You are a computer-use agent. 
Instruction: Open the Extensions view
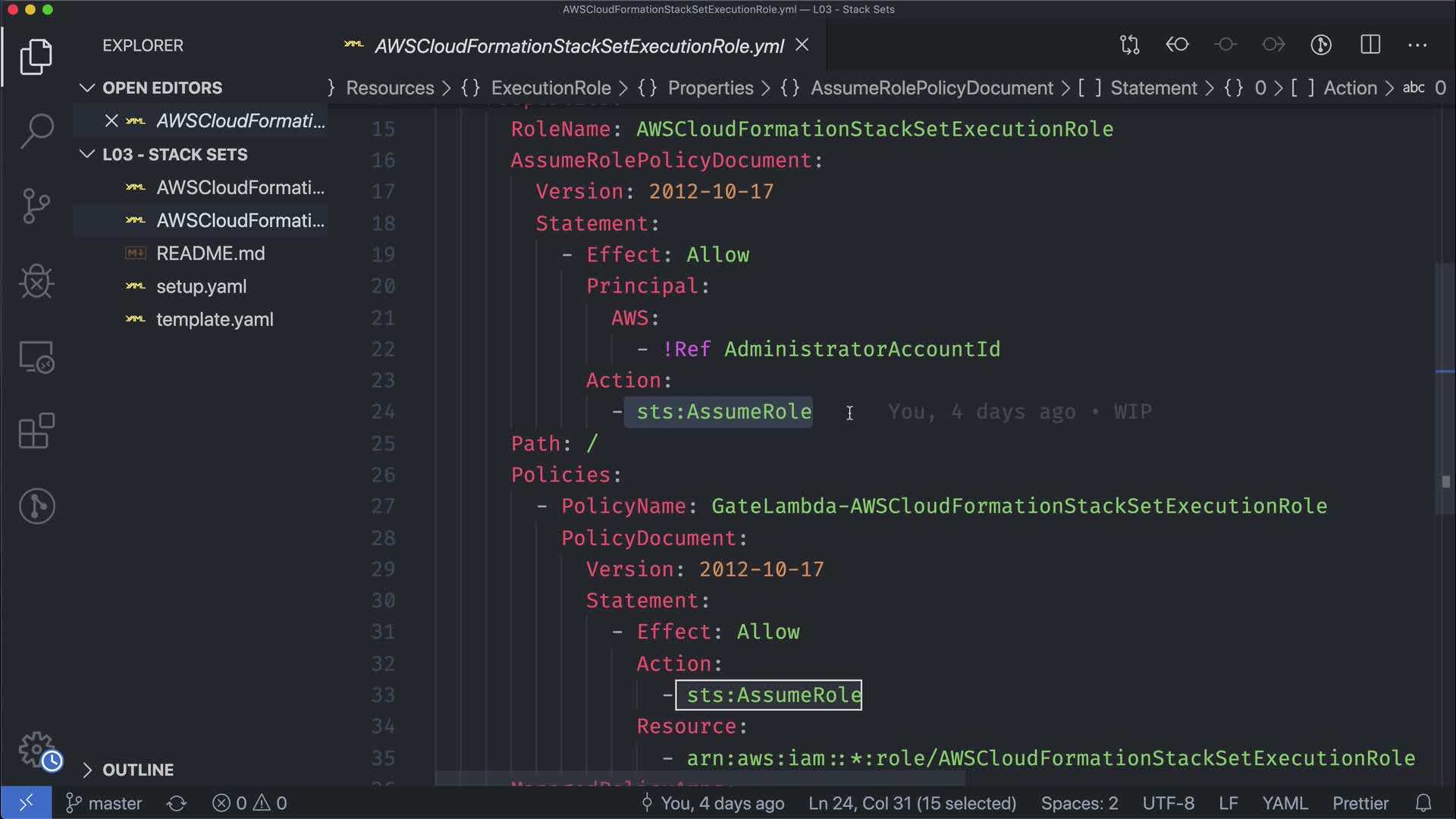click(36, 431)
